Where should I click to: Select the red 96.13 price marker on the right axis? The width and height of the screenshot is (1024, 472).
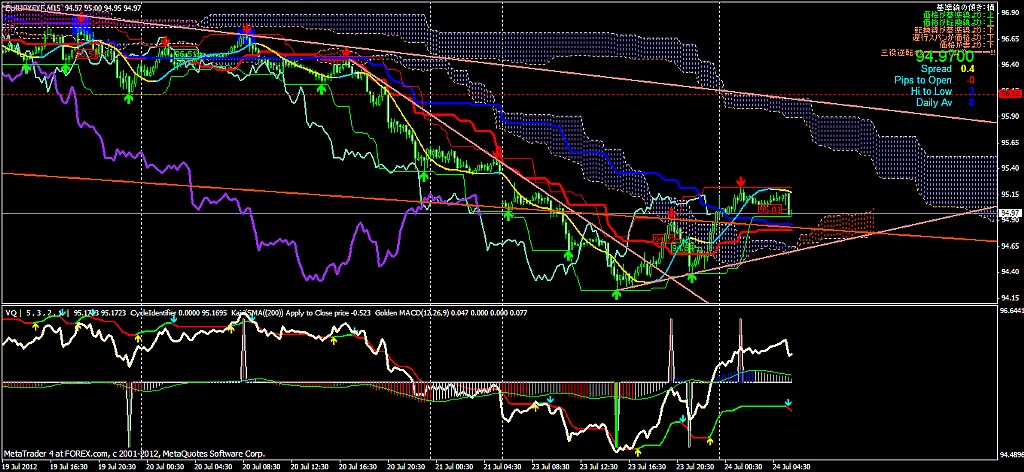click(1010, 91)
